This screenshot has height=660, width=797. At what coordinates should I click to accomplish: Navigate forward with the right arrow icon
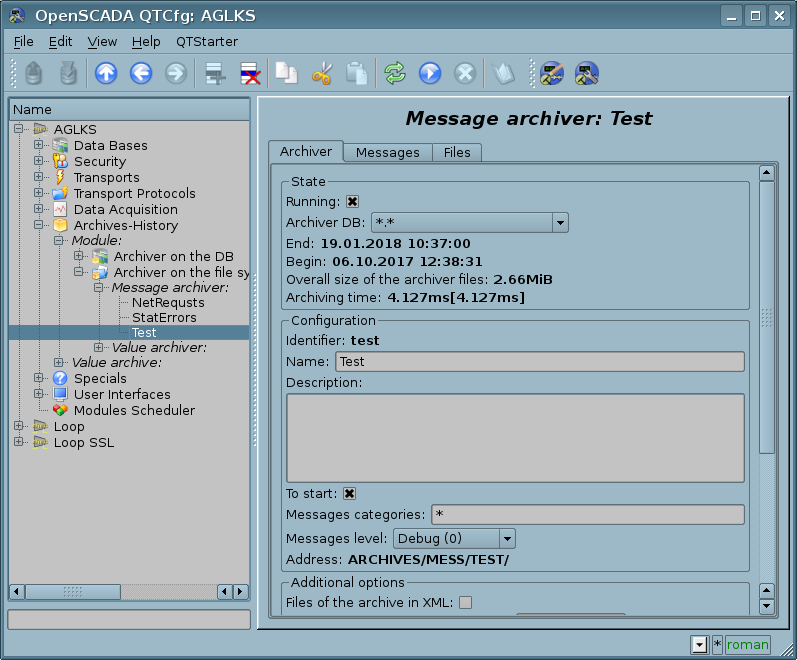176,73
